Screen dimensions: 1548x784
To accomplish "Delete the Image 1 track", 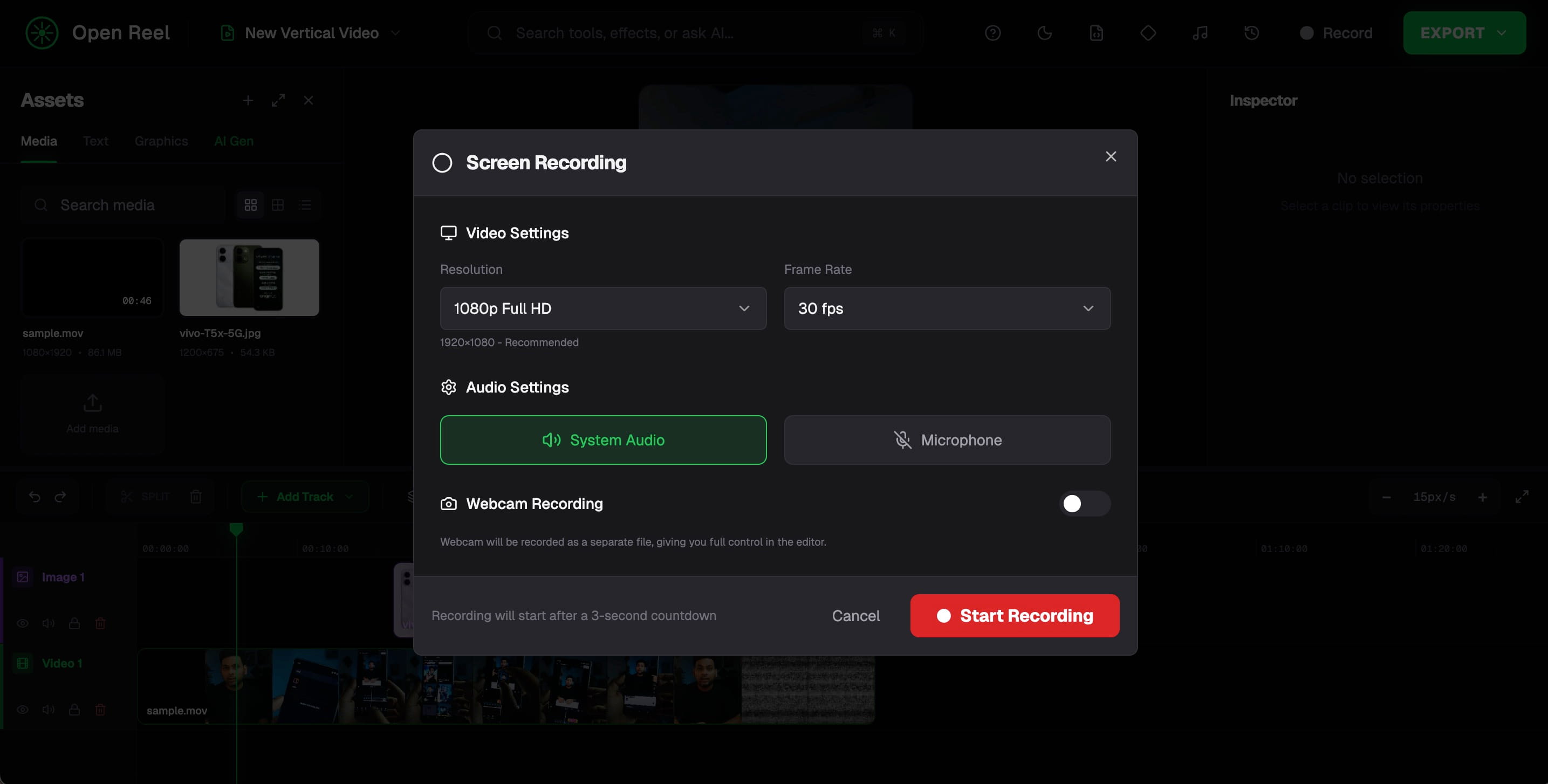I will 100,624.
